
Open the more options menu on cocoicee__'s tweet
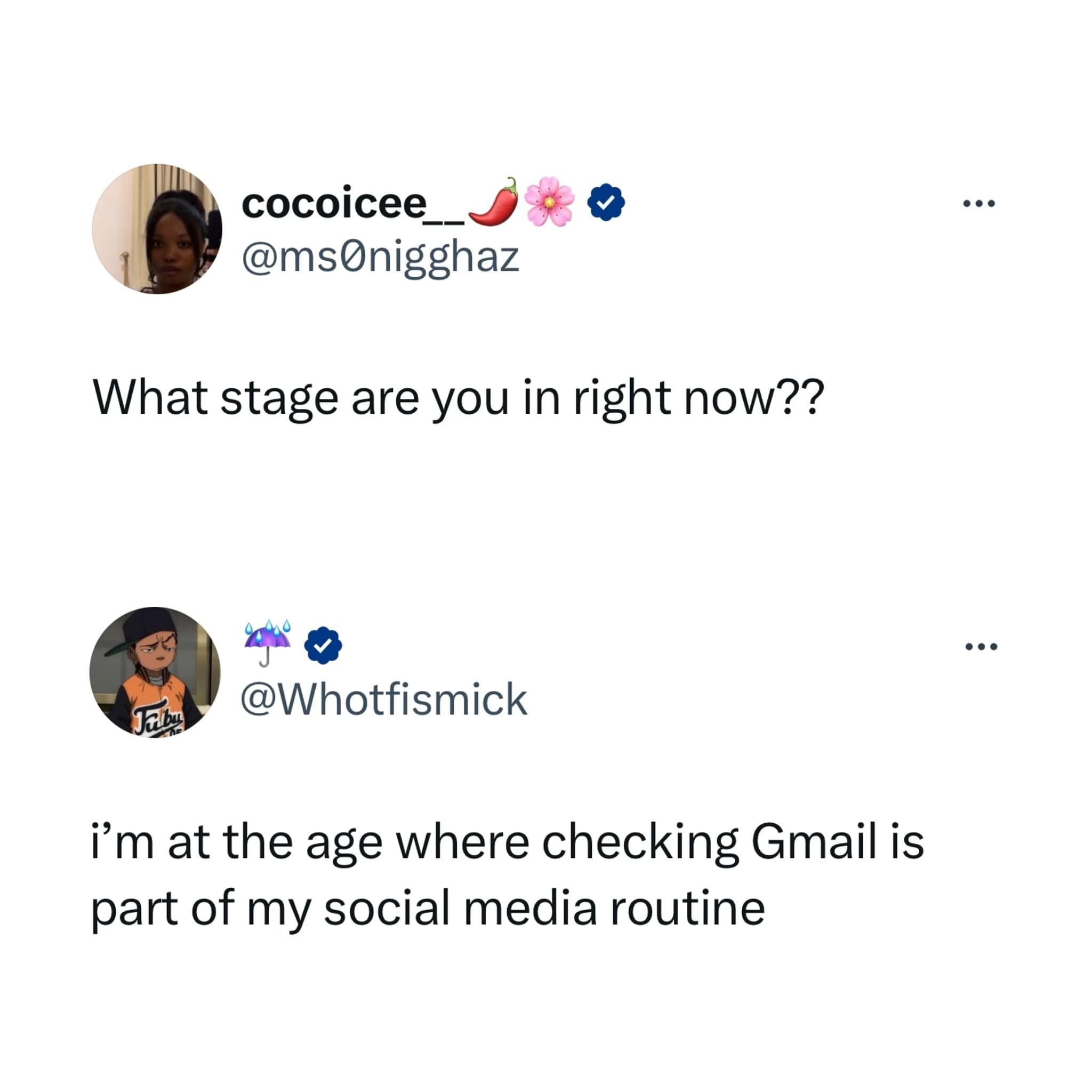[x=979, y=203]
